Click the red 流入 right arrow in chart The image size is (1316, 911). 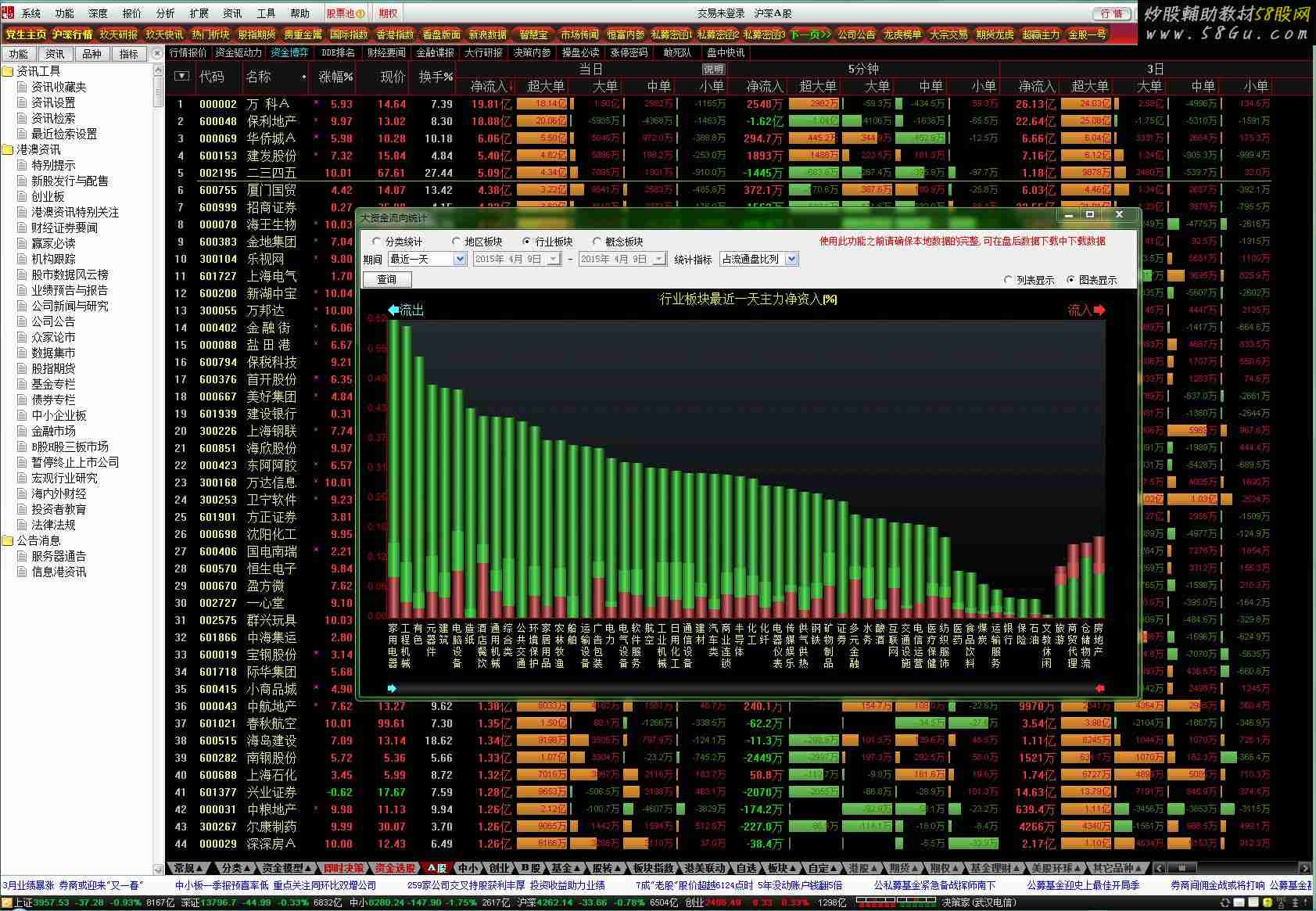(1099, 310)
